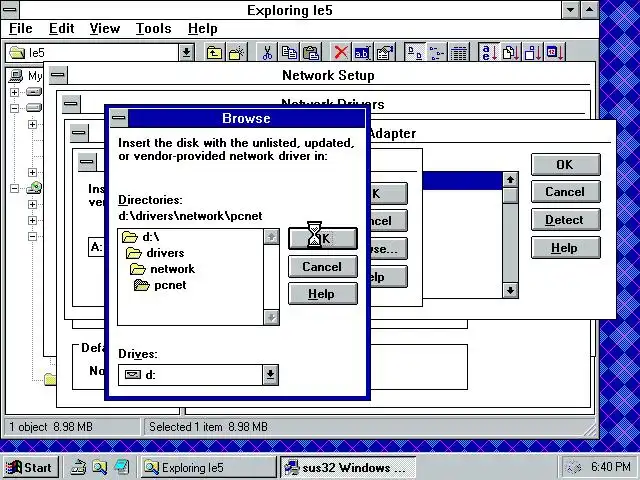
Task: Click scroll-up arrow of adapter list
Action: coord(510,180)
